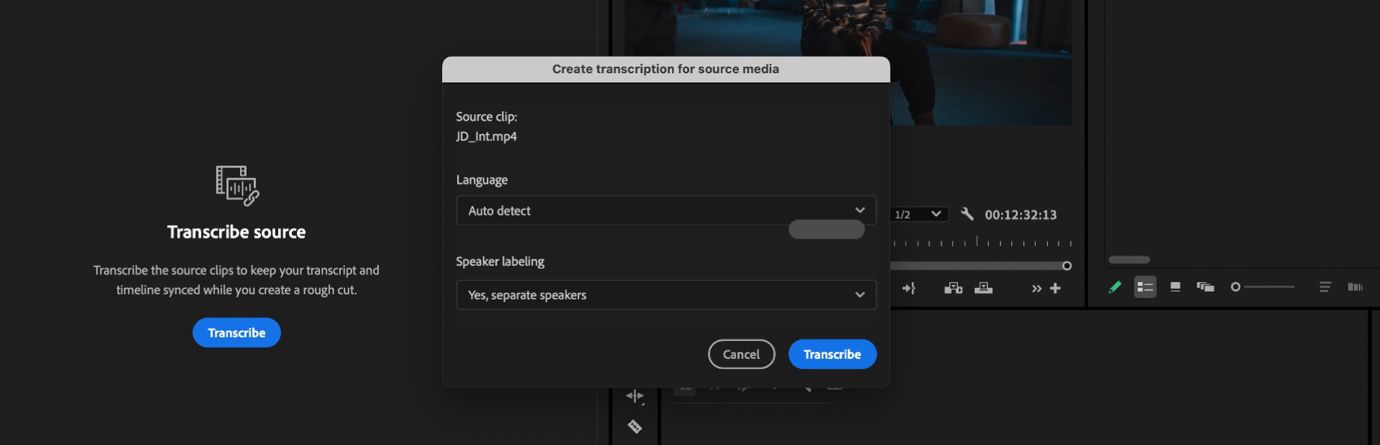Click the Transcribe source filmstrip icon
Viewport: 1380px width, 445px height.
[x=237, y=185]
